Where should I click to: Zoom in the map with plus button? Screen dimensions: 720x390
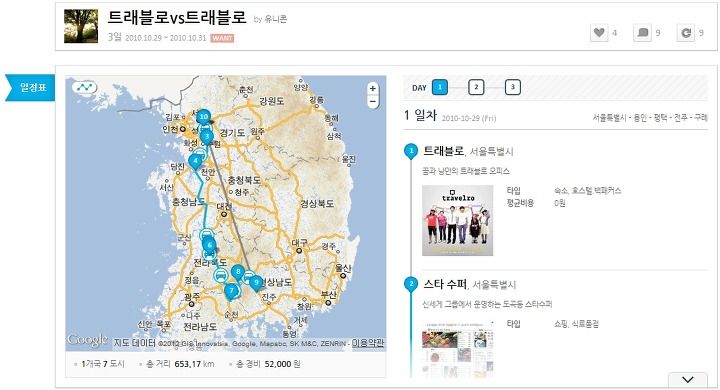(x=373, y=88)
